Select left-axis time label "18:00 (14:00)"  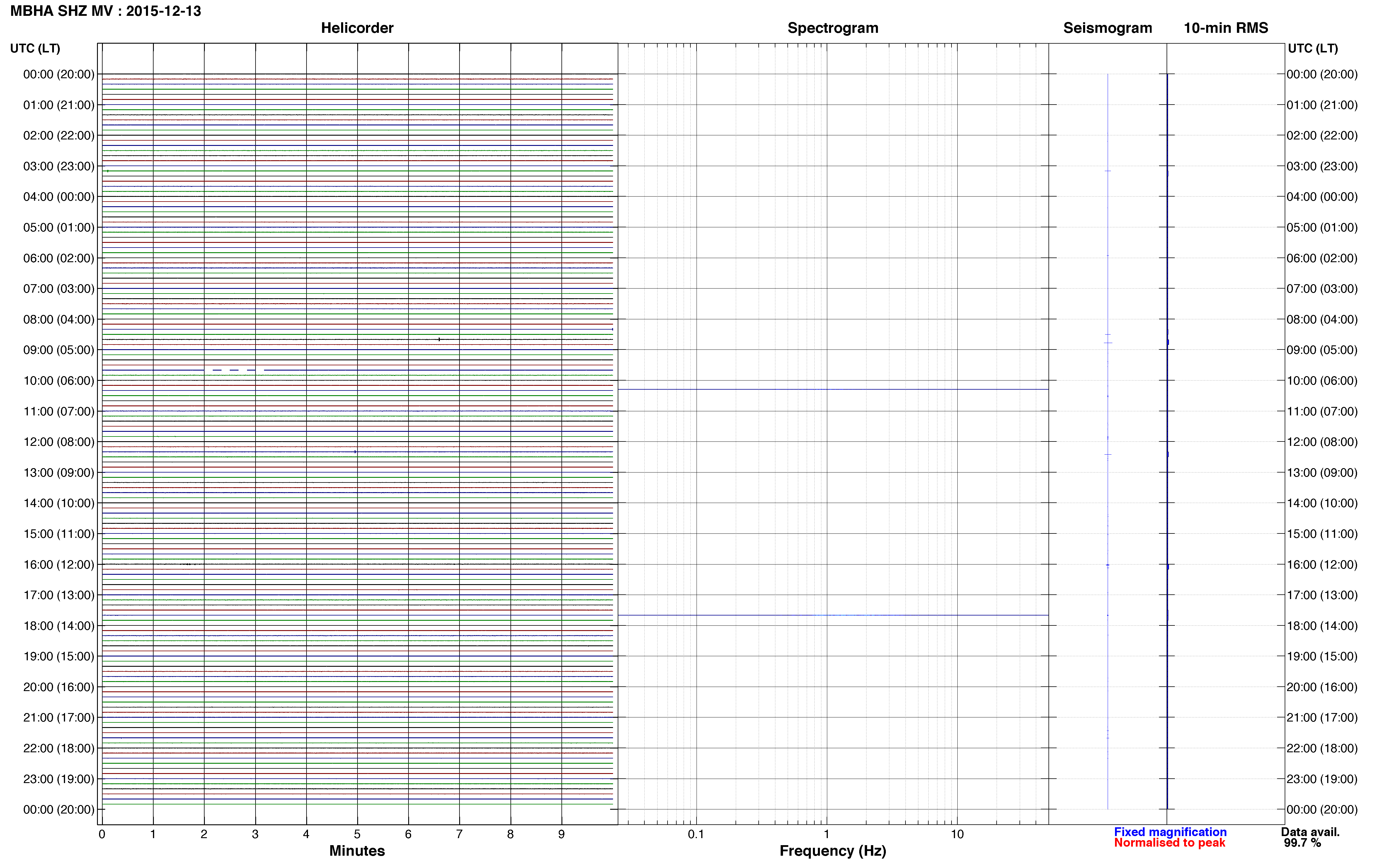tap(59, 626)
